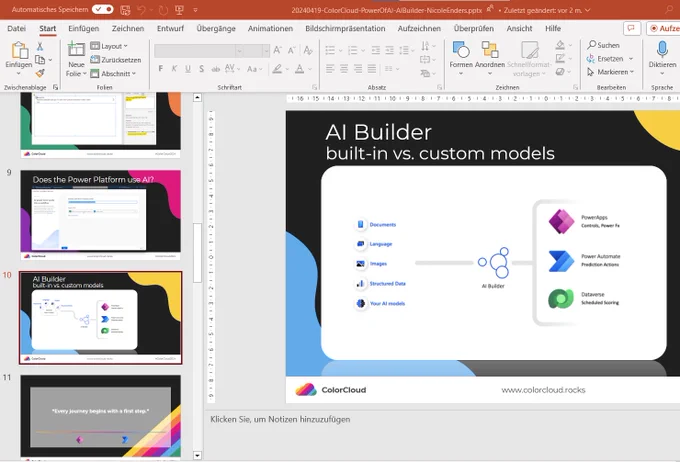This screenshot has width=680, height=462.
Task: Click the bullet list icon
Action: 330,50
